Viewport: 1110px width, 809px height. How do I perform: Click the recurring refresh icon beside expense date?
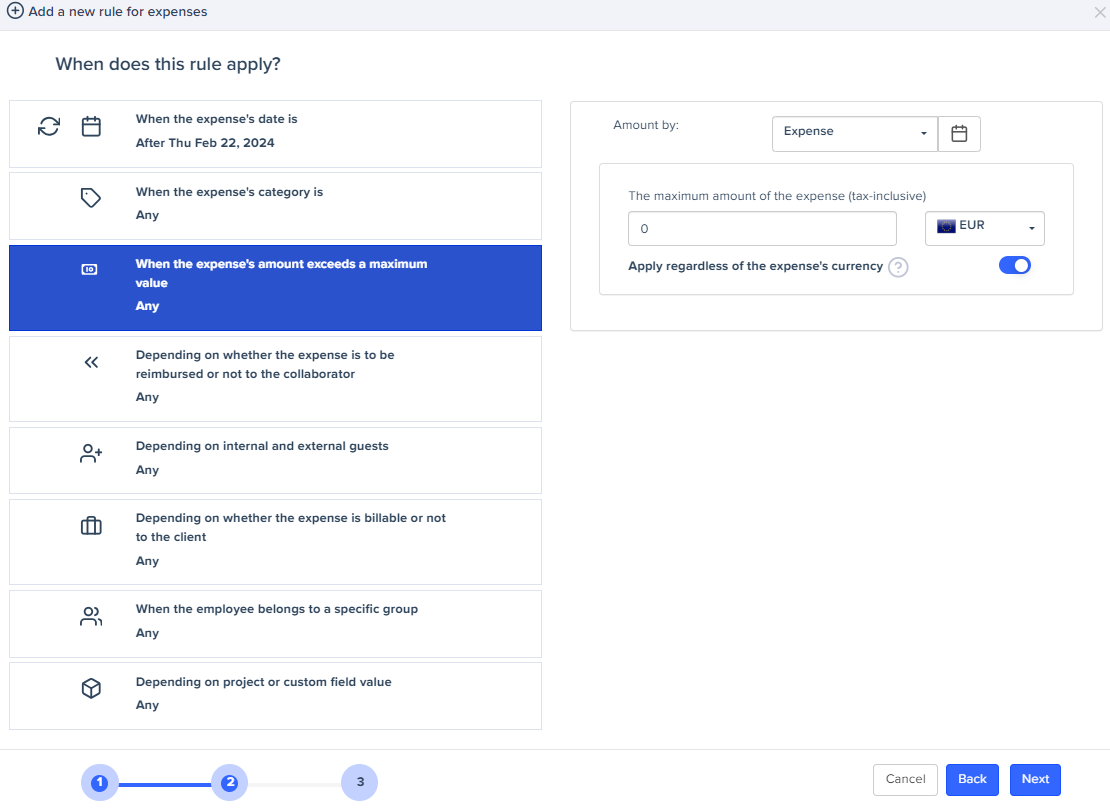pos(49,127)
